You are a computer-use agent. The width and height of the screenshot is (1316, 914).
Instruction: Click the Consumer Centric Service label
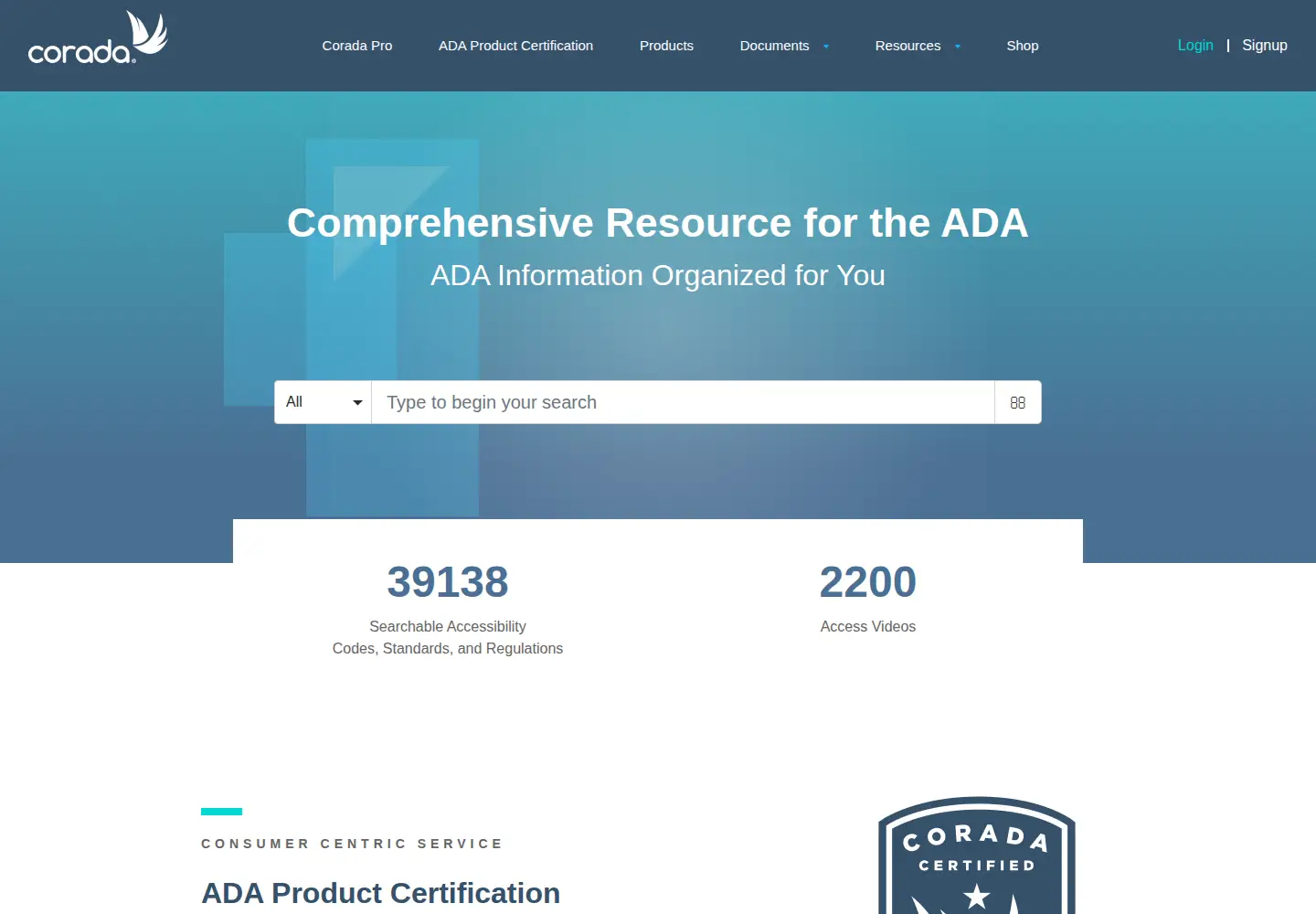(x=352, y=844)
